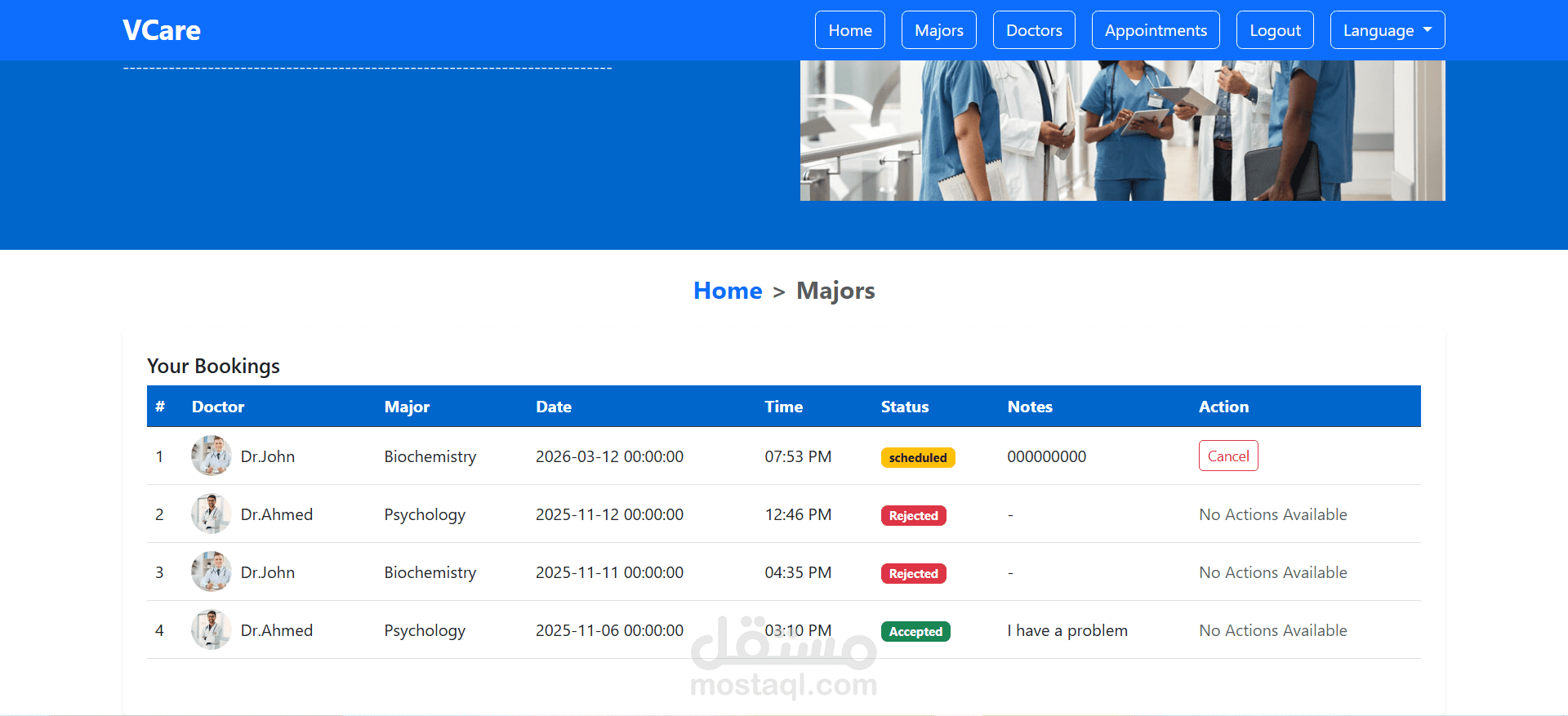Click the hero image of medical staff

tap(1123, 131)
